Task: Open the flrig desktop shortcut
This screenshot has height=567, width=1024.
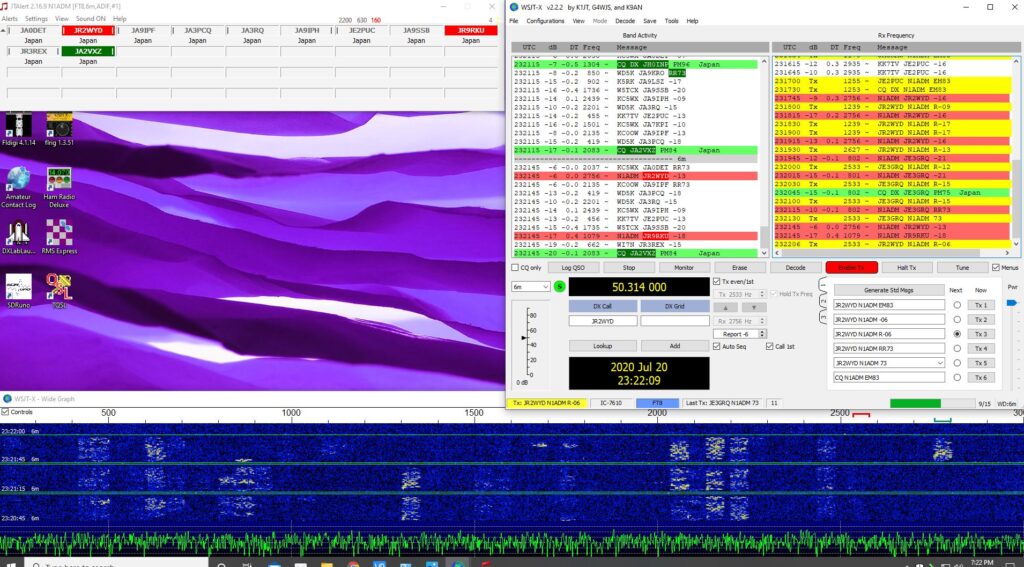Action: (59, 130)
